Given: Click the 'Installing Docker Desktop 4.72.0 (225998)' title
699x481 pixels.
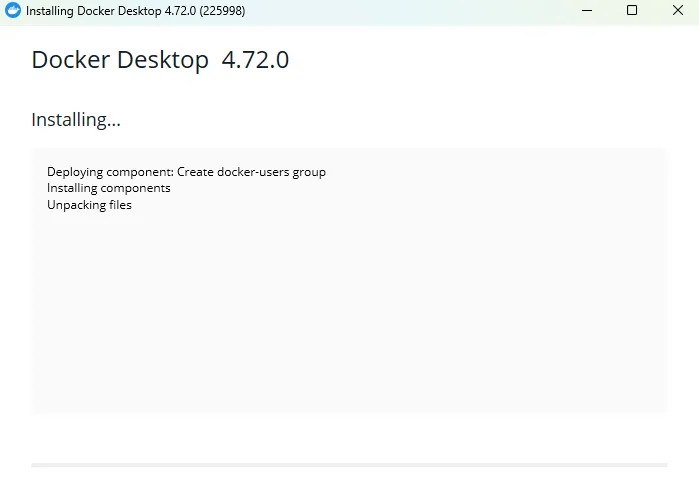Looking at the screenshot, I should click(x=136, y=11).
